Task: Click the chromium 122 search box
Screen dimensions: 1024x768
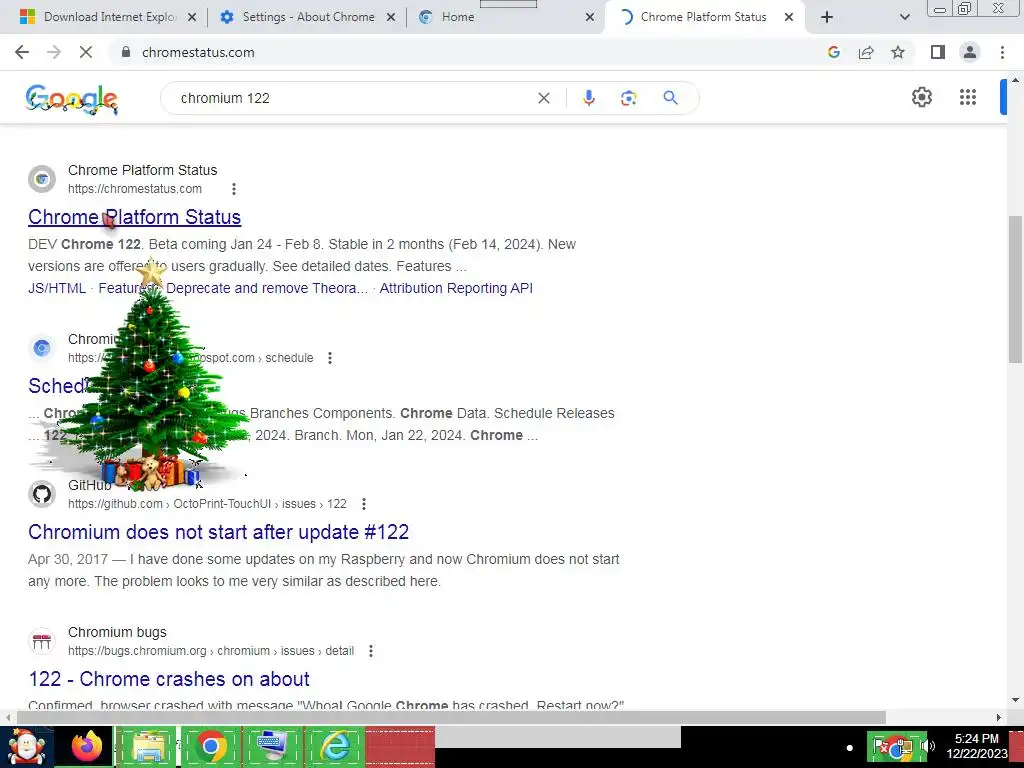Action: pos(353,98)
